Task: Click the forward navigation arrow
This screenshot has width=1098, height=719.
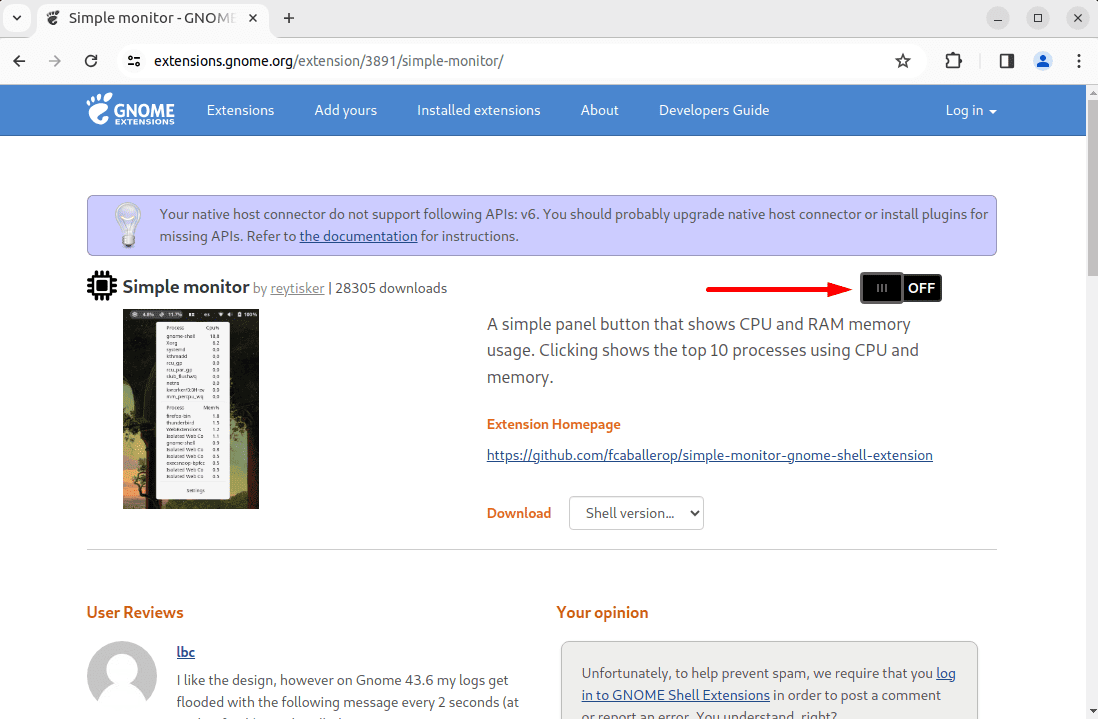Action: tap(55, 61)
